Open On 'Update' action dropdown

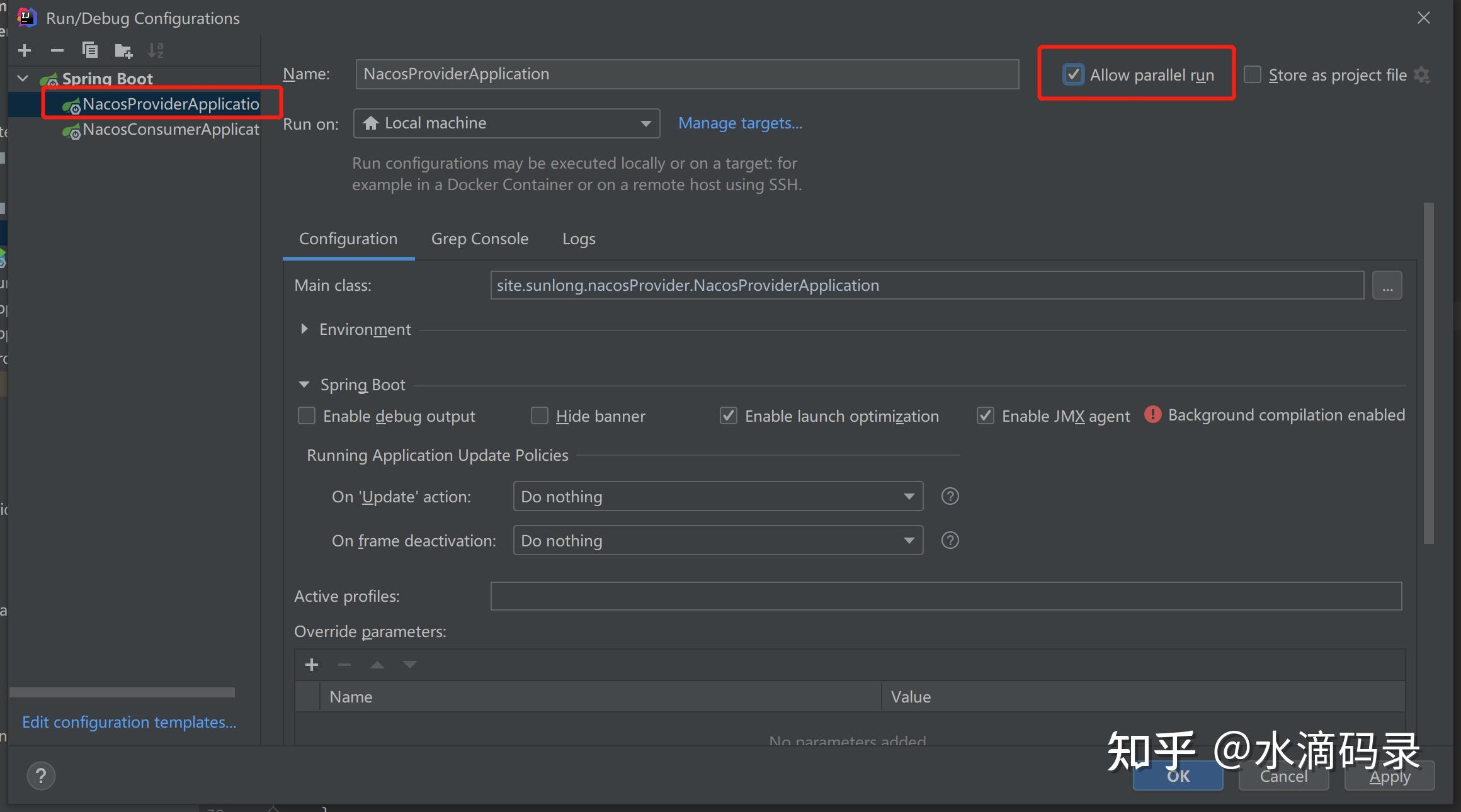(x=719, y=497)
